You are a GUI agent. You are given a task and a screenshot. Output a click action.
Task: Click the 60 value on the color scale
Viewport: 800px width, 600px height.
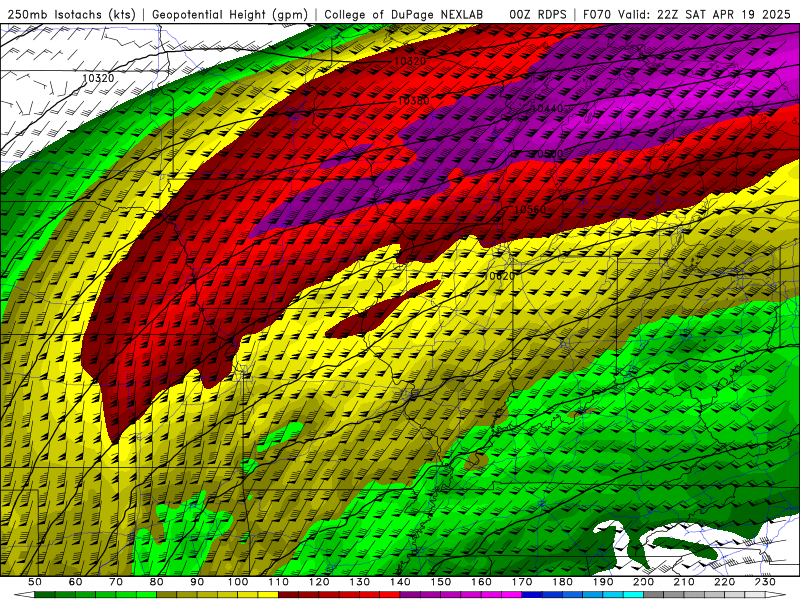(75, 582)
